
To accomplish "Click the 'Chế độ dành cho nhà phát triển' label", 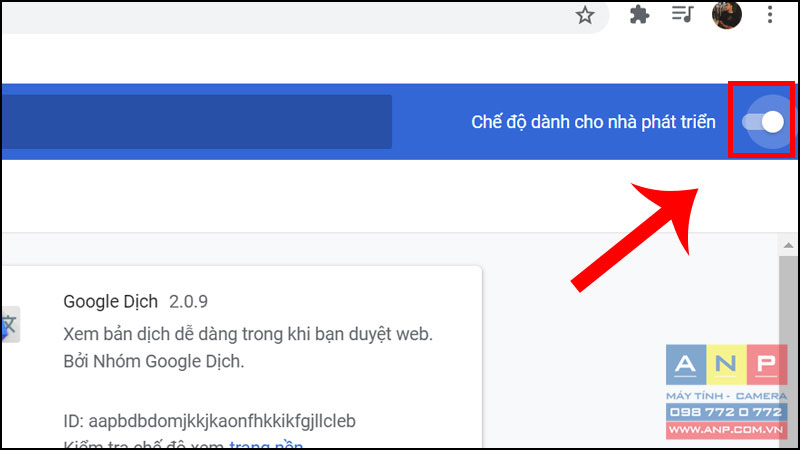I will [x=593, y=122].
